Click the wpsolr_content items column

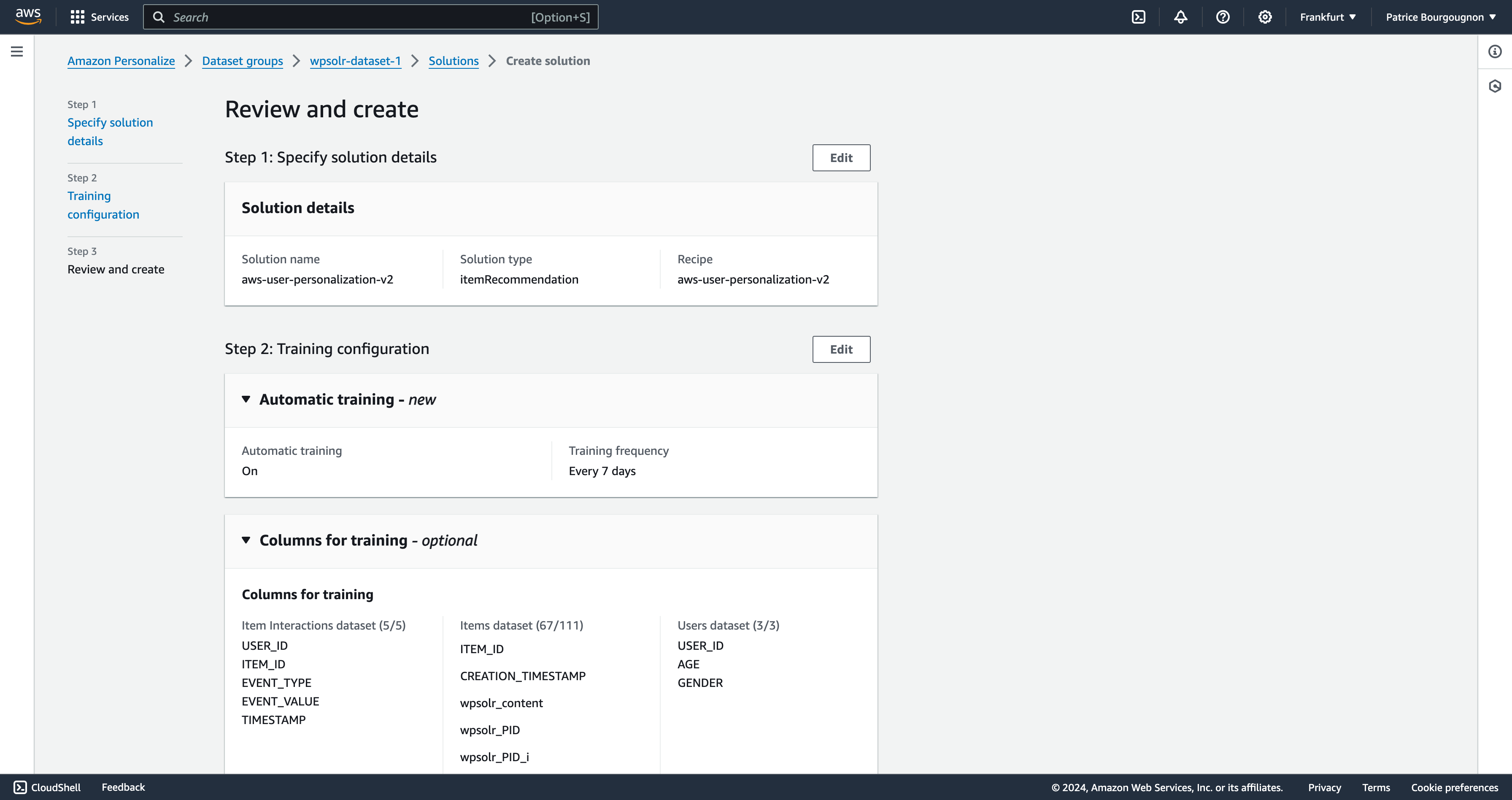(501, 703)
